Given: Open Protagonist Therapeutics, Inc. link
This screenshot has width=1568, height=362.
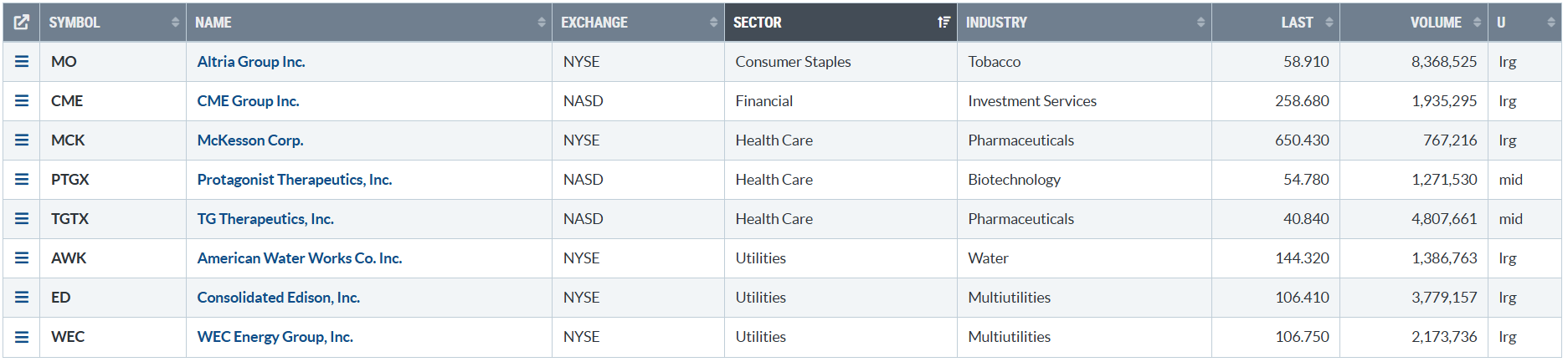Looking at the screenshot, I should coord(295,180).
